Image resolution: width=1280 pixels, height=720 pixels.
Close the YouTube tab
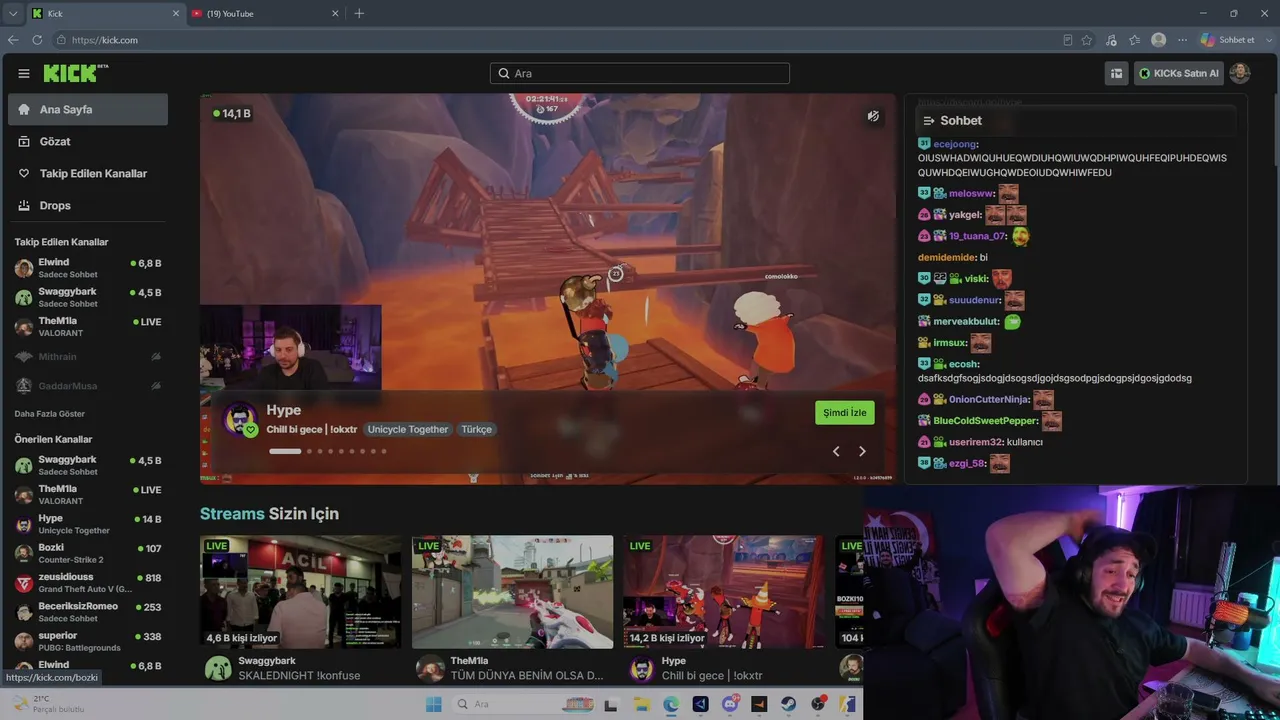point(335,14)
